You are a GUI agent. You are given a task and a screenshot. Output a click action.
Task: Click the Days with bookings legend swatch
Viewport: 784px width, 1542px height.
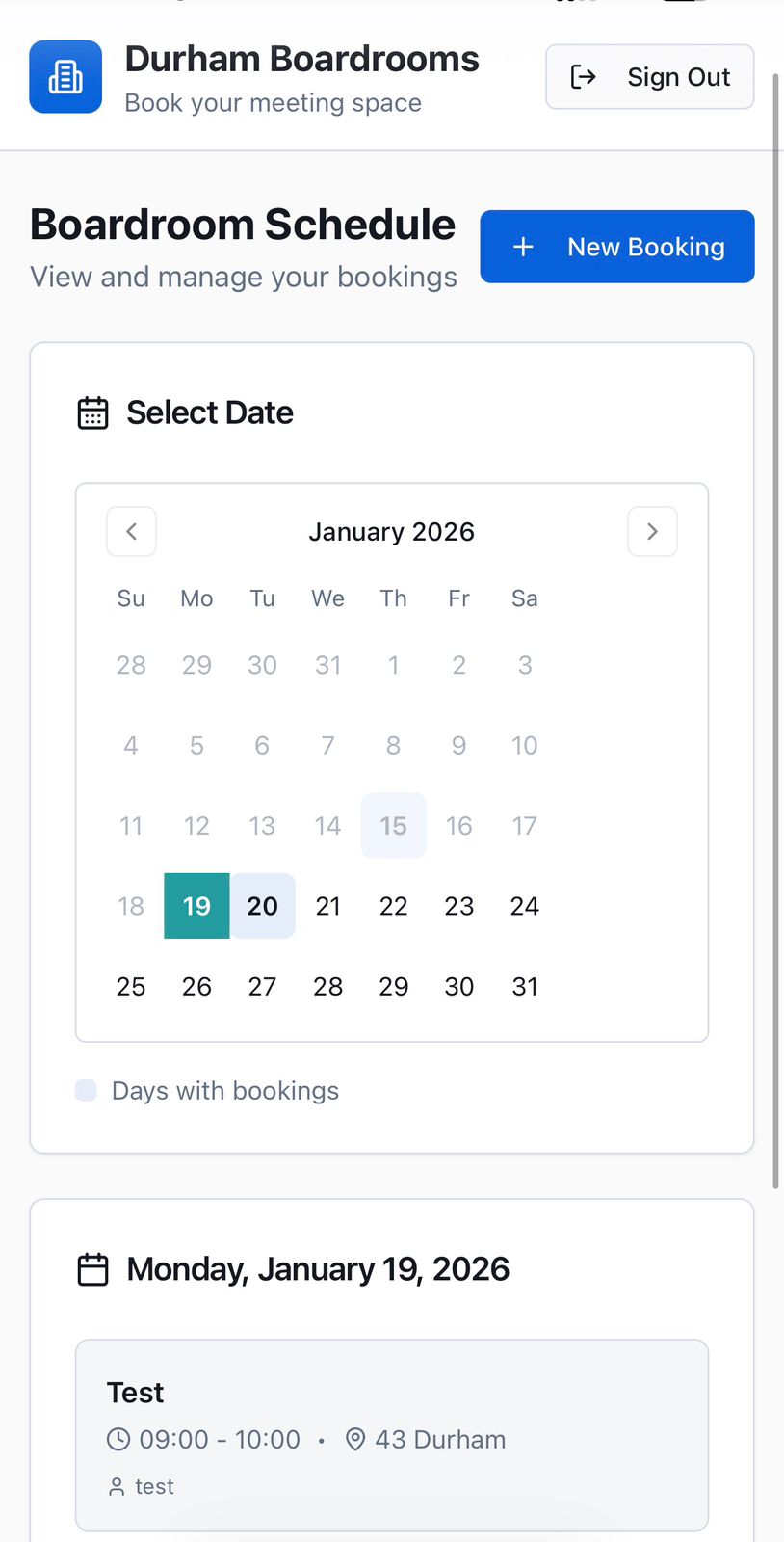86,1091
